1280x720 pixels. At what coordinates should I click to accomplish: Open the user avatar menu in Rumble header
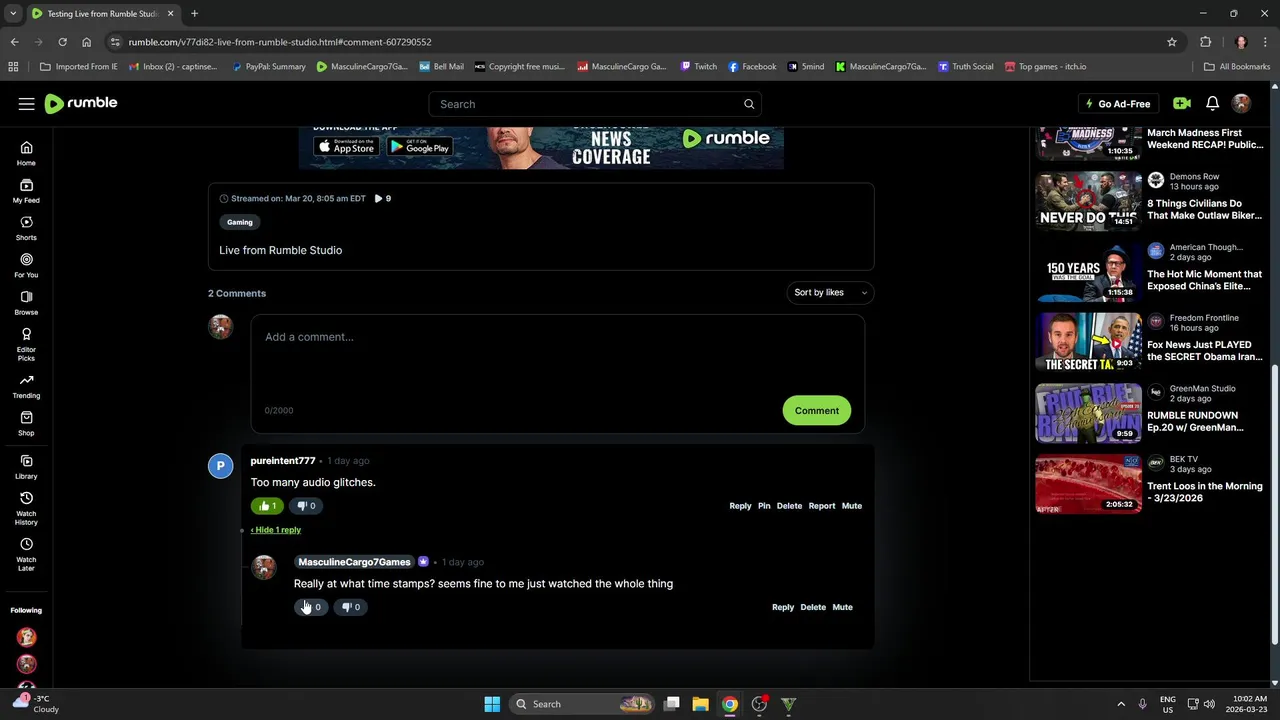1242,104
